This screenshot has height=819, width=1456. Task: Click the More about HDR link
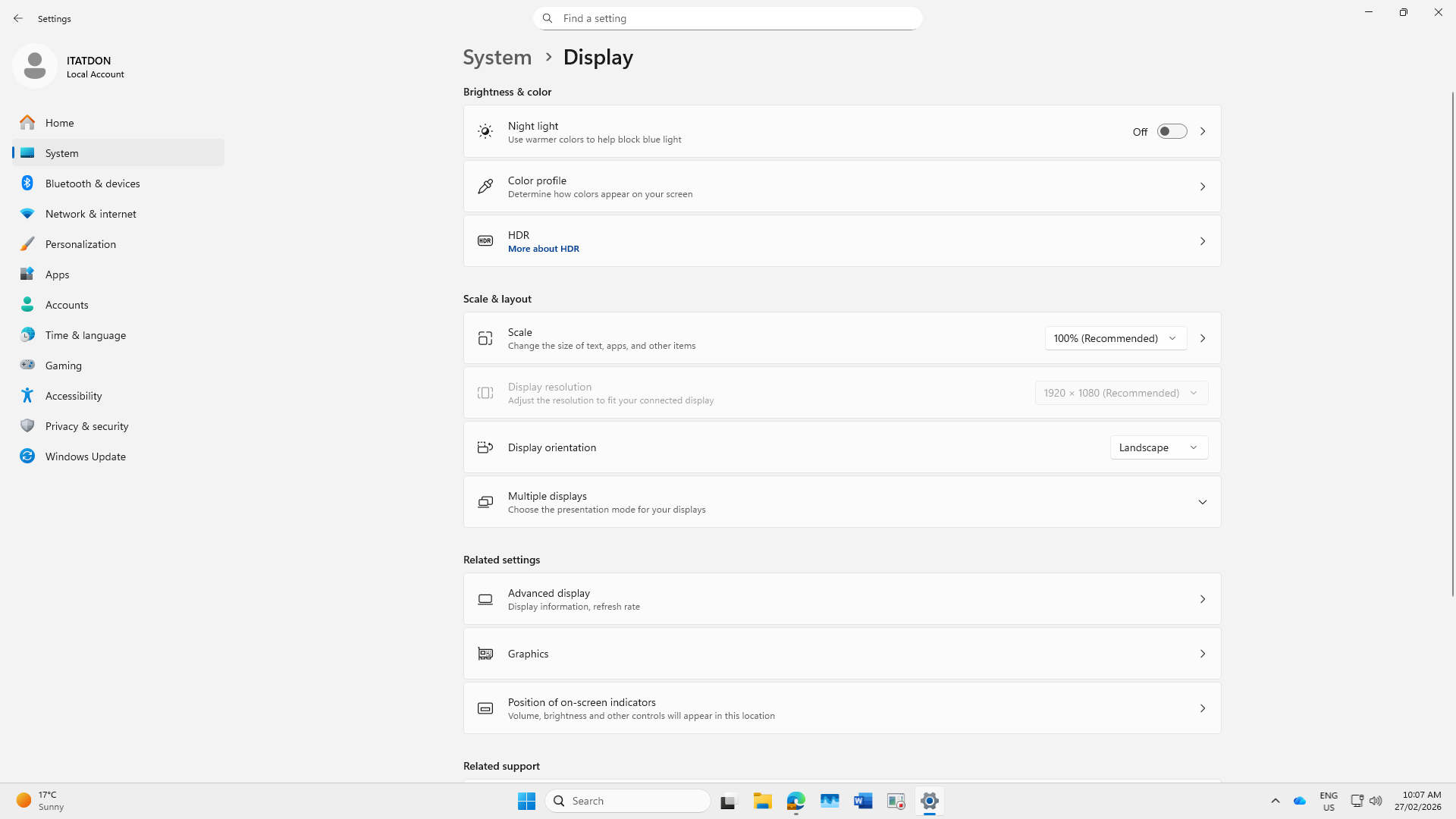543,249
